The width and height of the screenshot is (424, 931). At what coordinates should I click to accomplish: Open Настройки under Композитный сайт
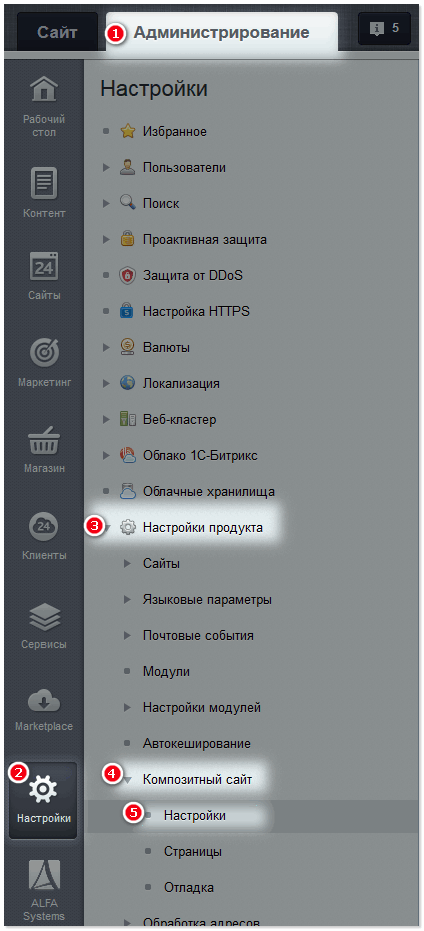195,816
